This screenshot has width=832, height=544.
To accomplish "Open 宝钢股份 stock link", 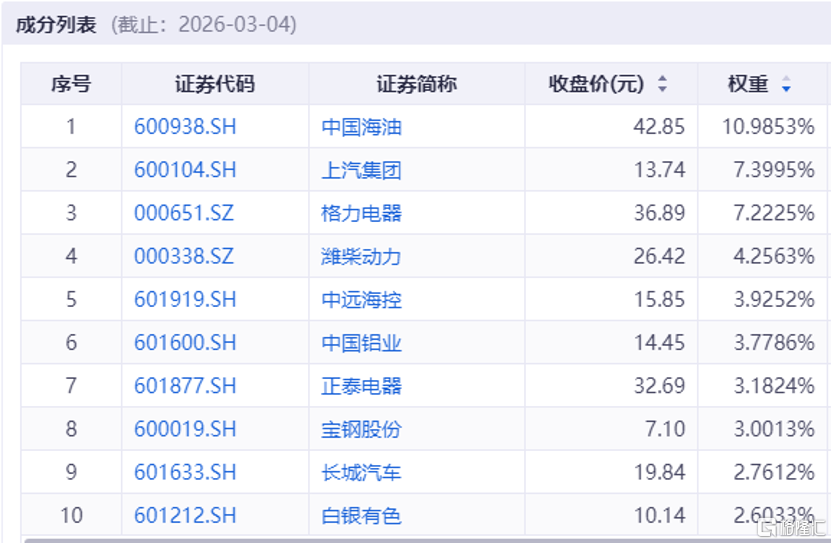I will [x=361, y=429].
